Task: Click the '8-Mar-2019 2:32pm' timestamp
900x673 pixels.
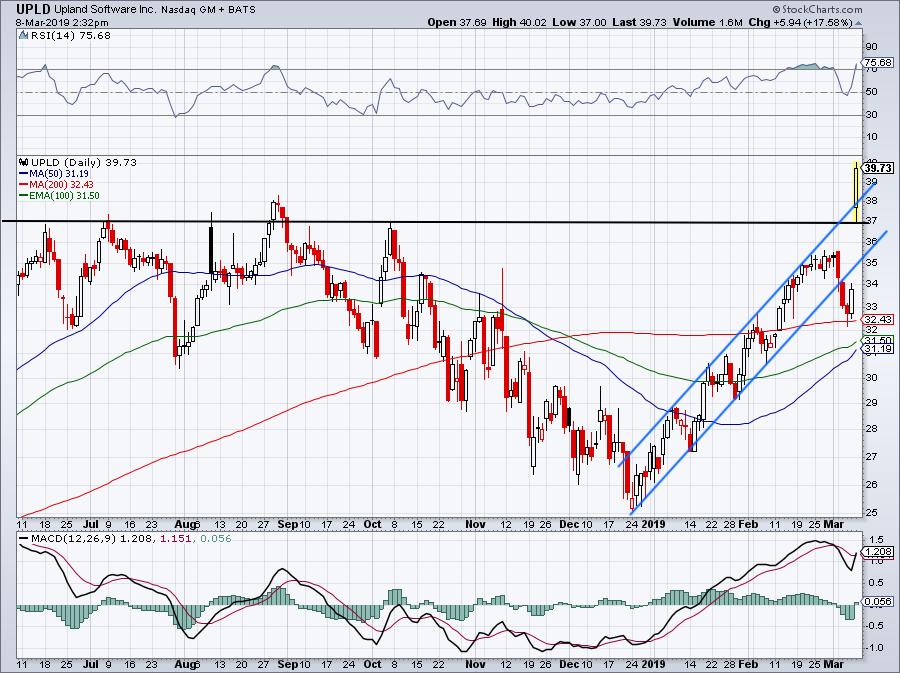Action: [x=63, y=23]
